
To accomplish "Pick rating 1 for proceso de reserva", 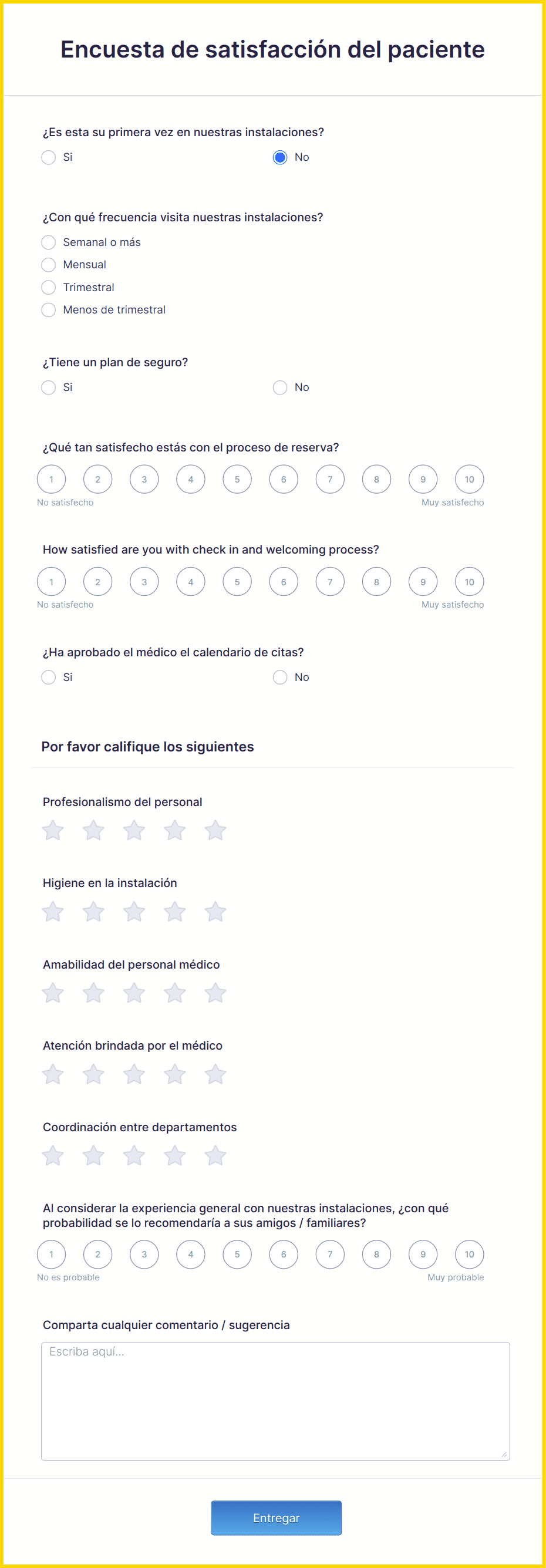I will pos(51,480).
